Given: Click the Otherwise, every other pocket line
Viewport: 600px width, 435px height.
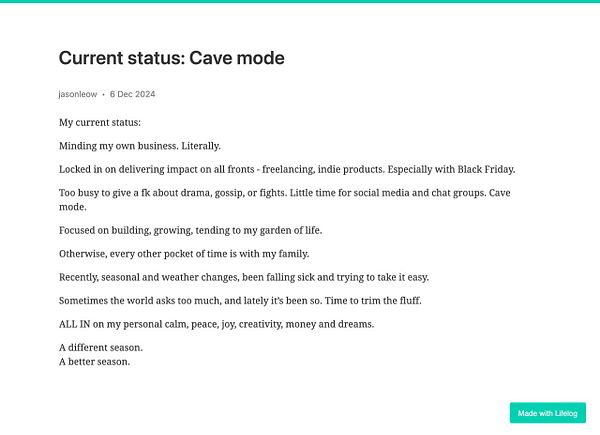Looking at the screenshot, I should click(184, 254).
